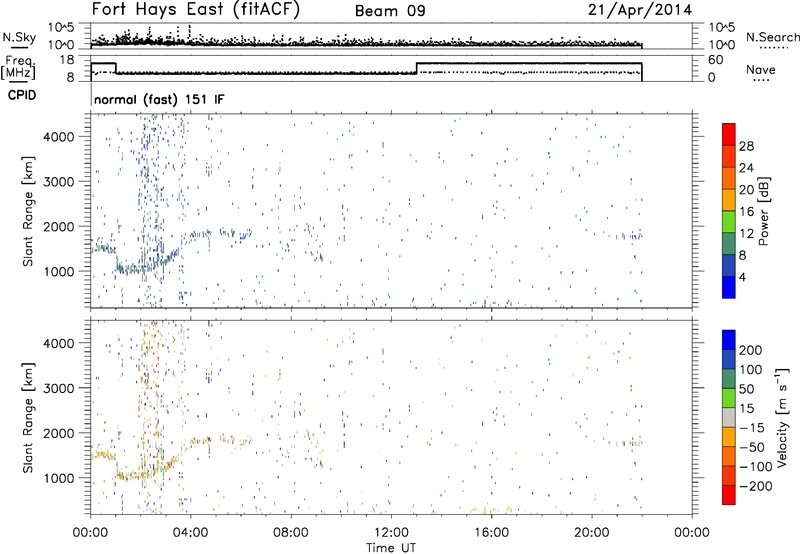800x554 pixels.
Task: Click the "16" label on Power colorbar
Action: [746, 212]
